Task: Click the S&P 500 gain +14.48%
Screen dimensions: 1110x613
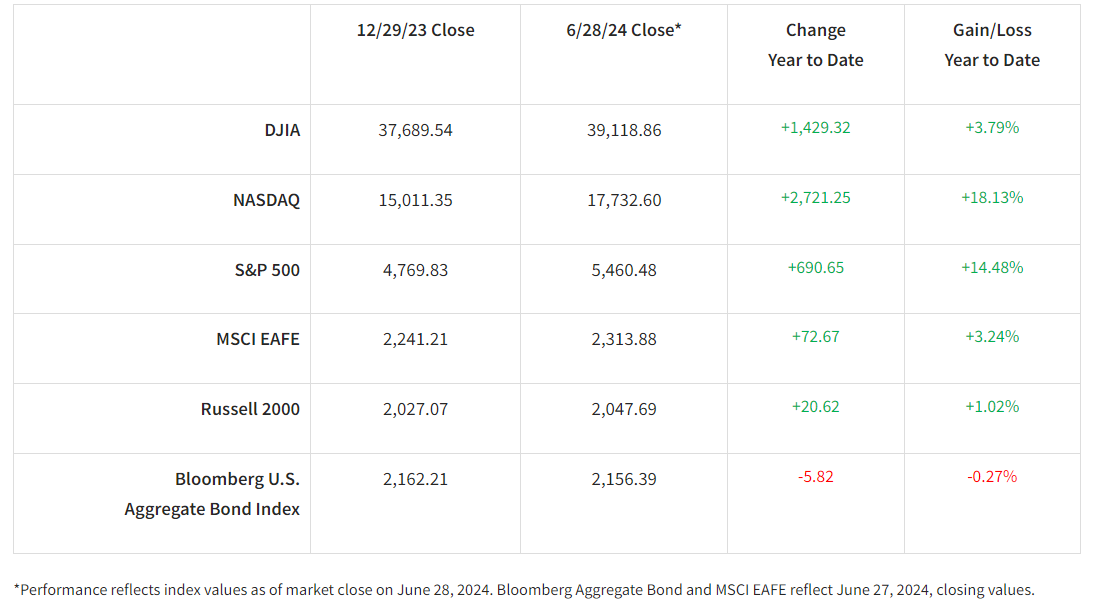Action: coord(992,268)
